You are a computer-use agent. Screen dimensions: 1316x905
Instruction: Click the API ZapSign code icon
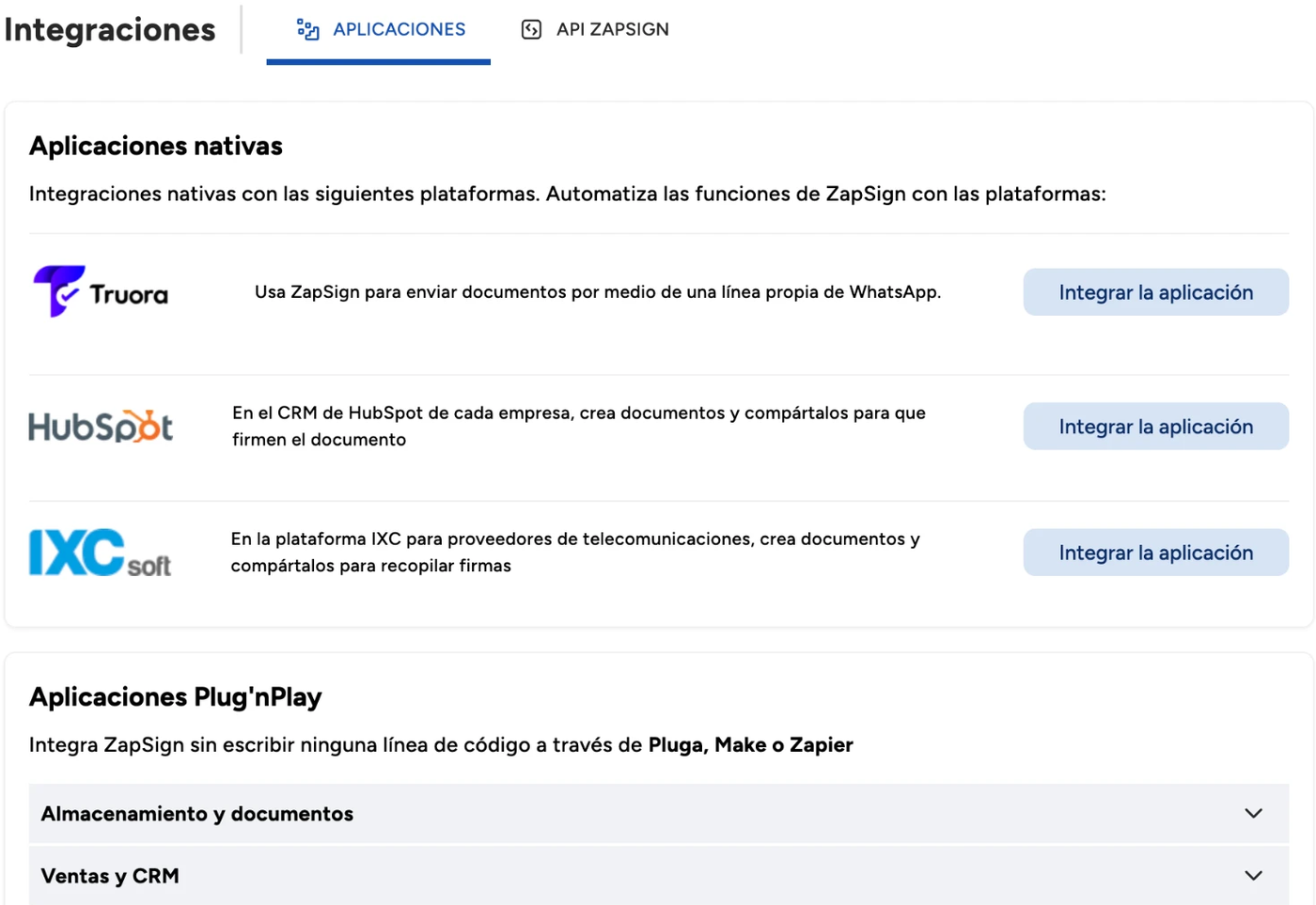[531, 30]
